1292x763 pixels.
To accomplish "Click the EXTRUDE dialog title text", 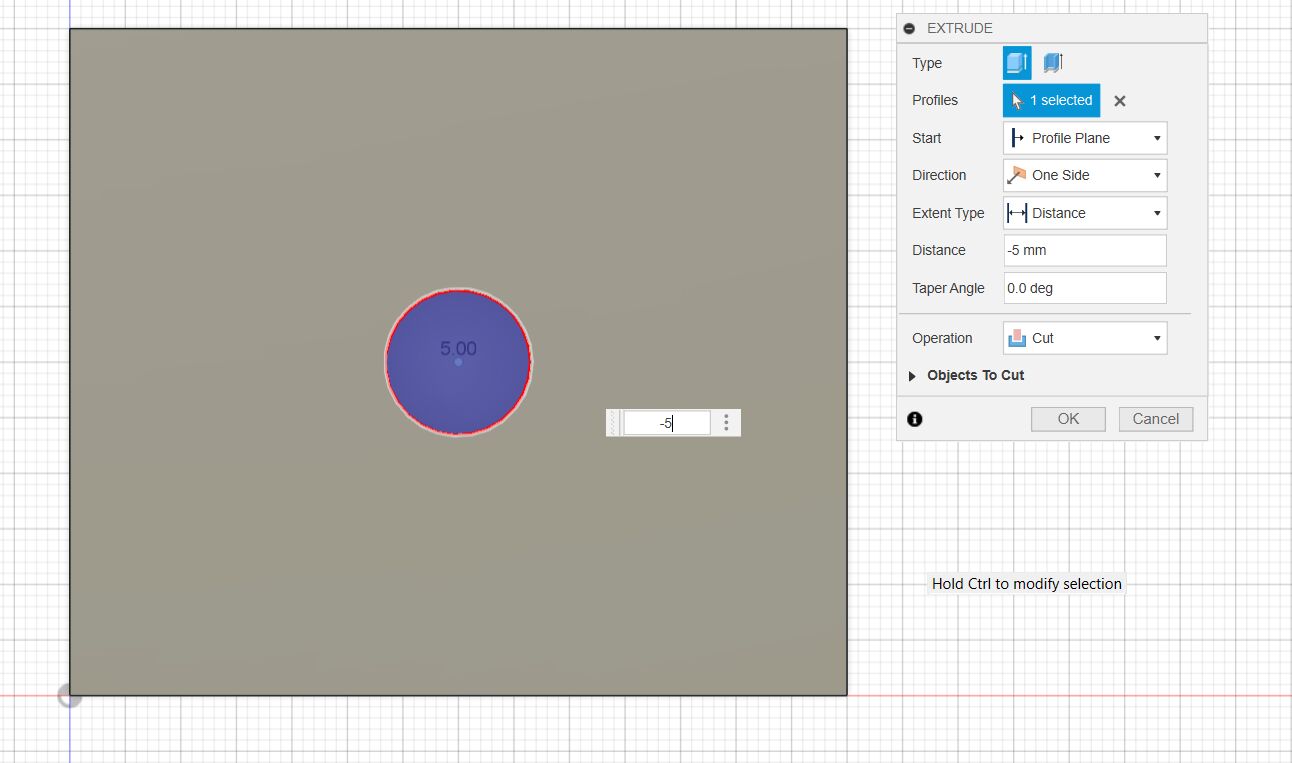I will 960,28.
